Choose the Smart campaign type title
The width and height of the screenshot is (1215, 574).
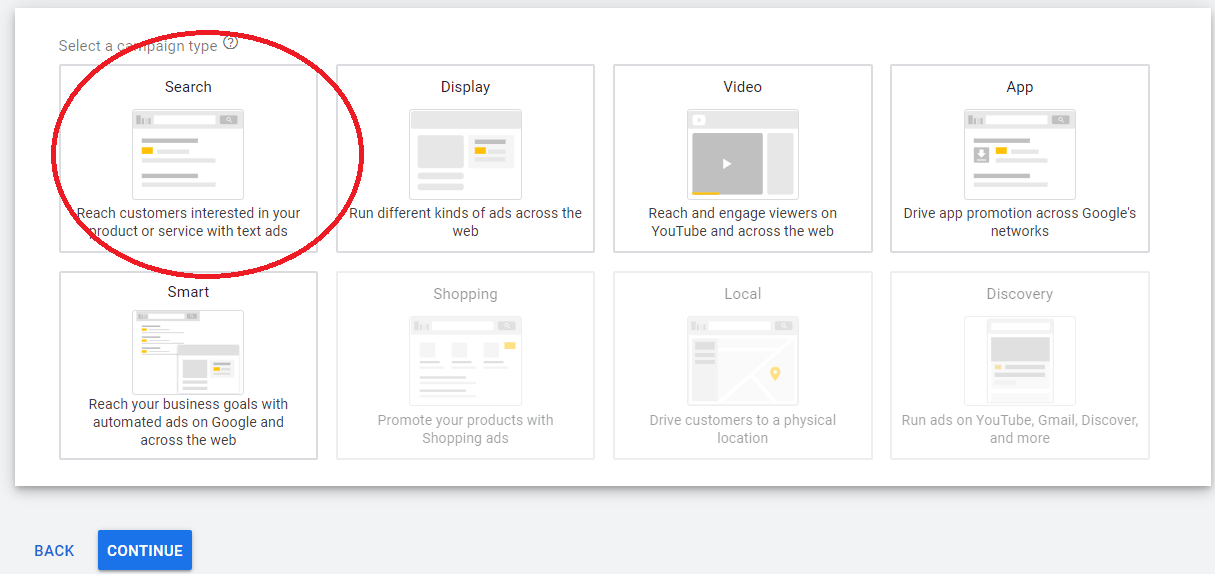(188, 292)
